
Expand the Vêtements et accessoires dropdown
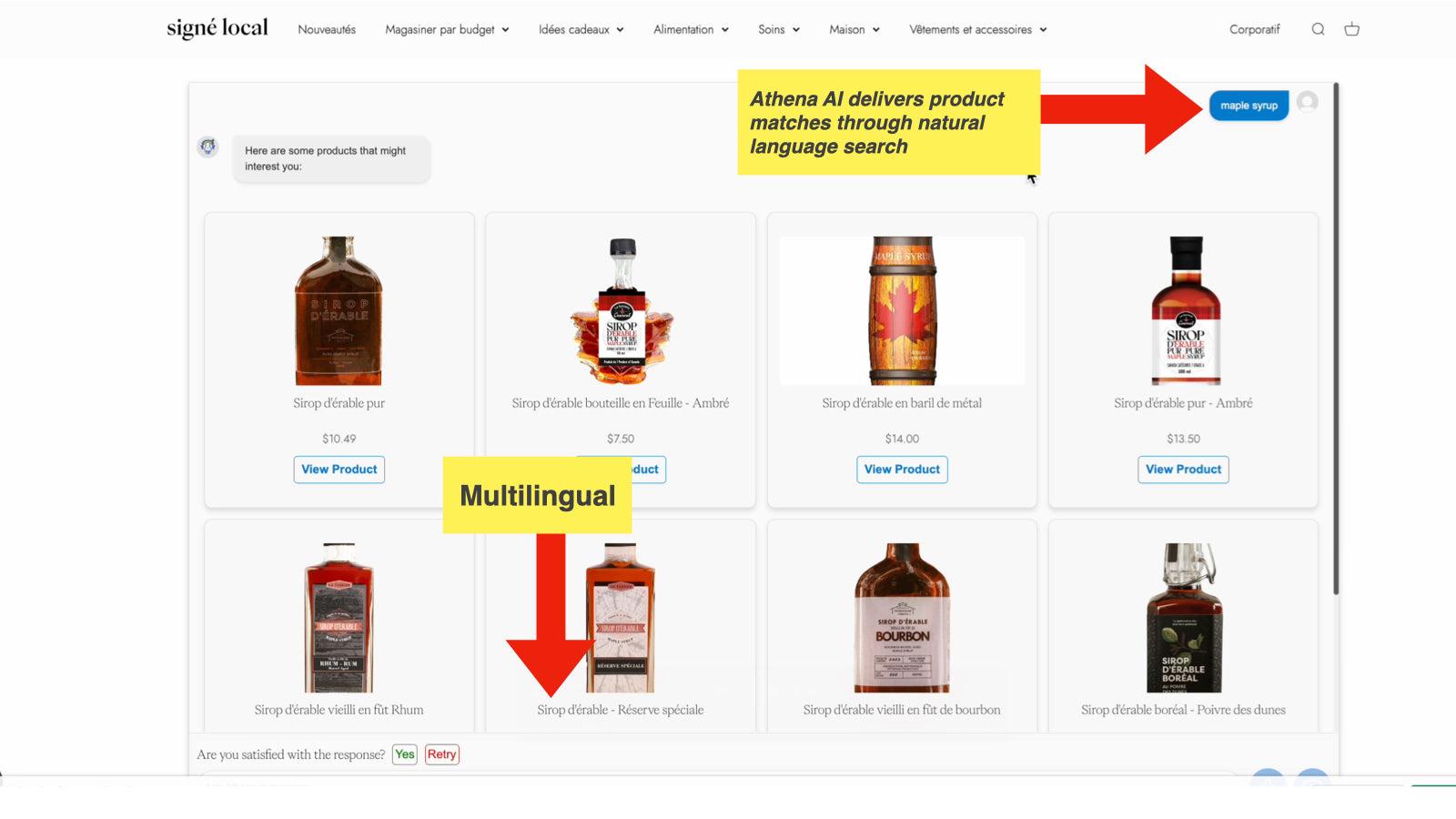pos(977,29)
